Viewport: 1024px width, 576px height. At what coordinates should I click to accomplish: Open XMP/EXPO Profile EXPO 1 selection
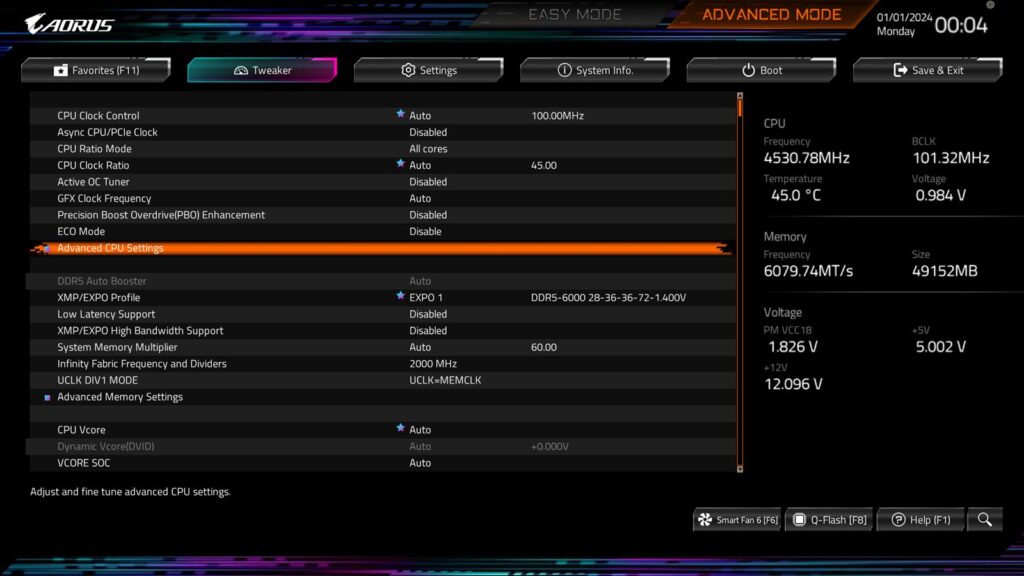(426, 298)
